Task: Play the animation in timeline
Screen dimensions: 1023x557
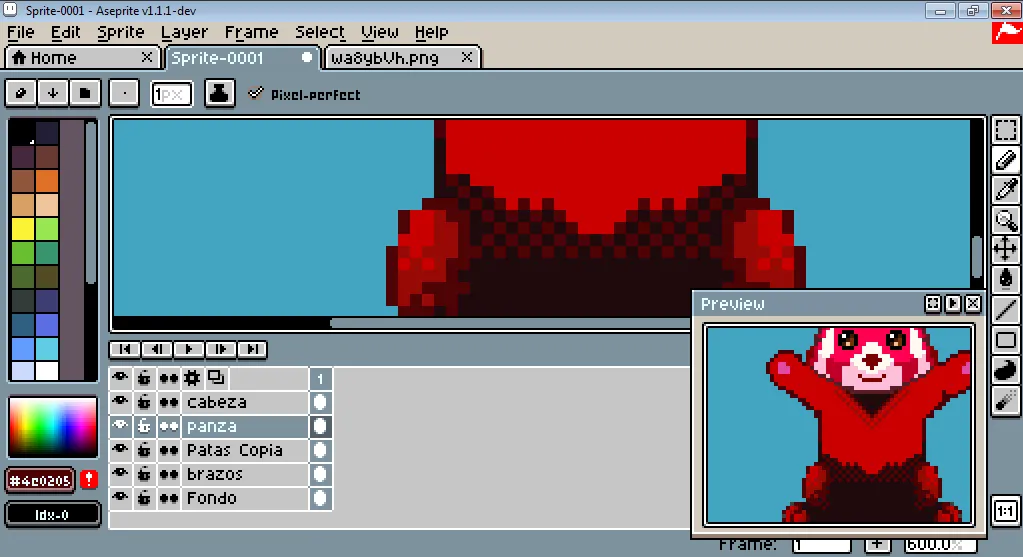Action: click(x=189, y=350)
